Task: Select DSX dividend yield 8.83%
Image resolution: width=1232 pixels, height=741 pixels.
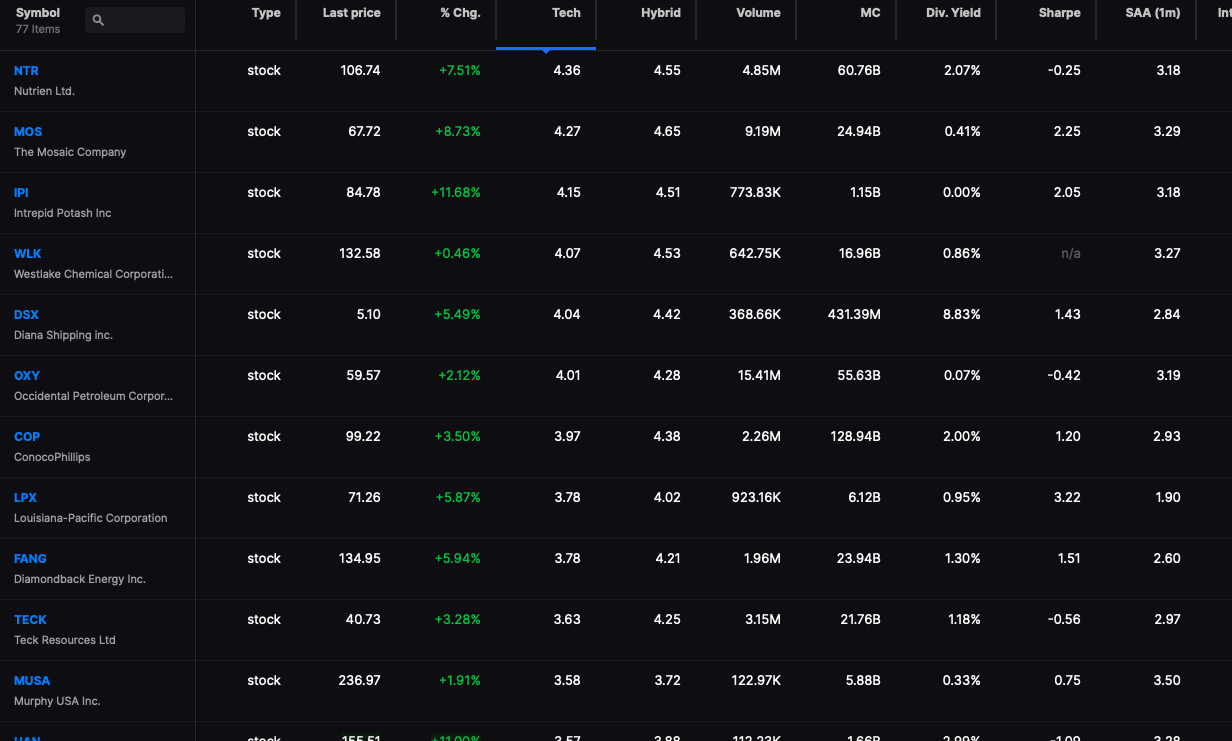Action: [x=962, y=315]
